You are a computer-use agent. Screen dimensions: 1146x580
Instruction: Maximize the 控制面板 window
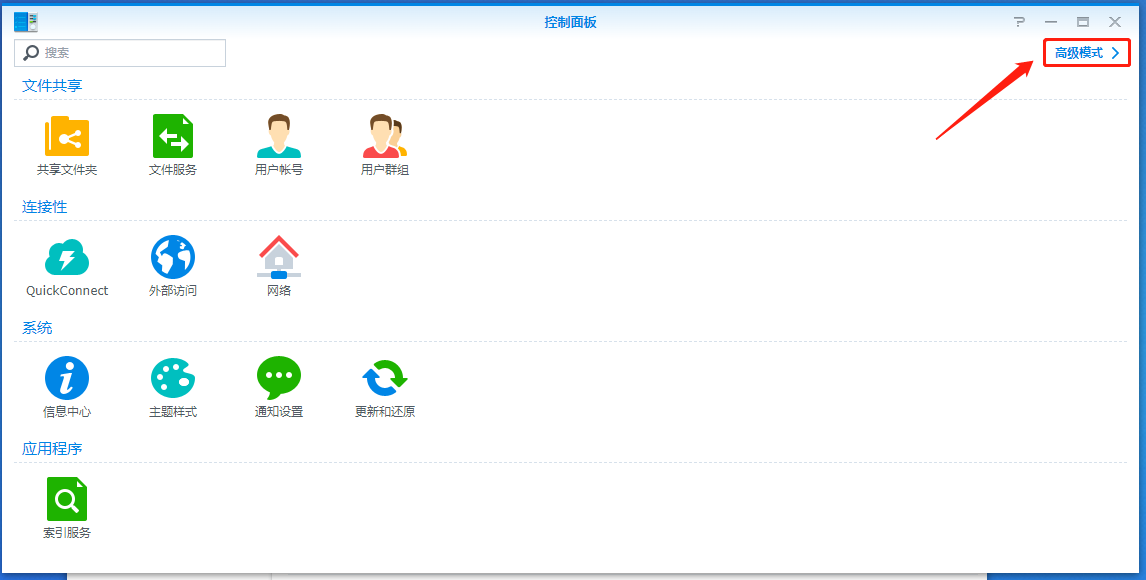pos(1083,22)
